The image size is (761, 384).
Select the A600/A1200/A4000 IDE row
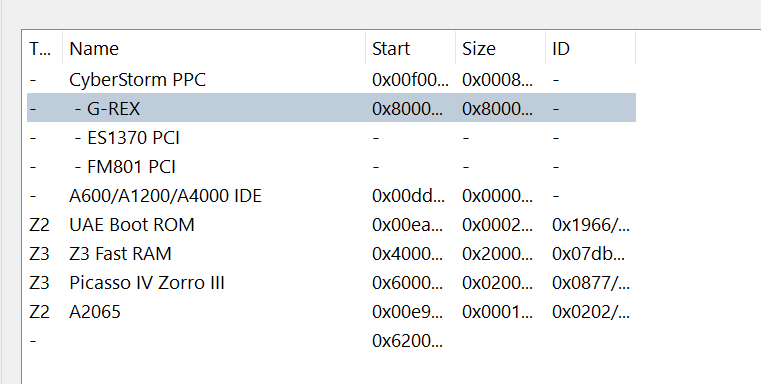331,196
